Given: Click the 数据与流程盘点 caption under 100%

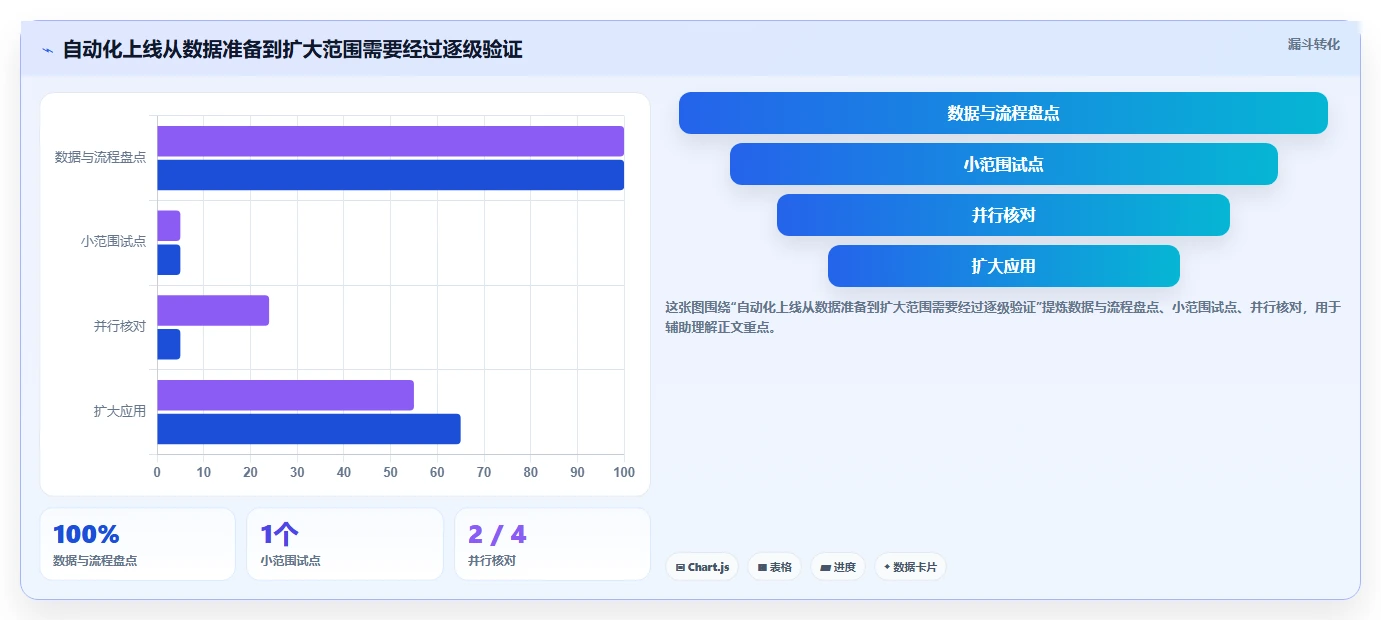Looking at the screenshot, I should (x=95, y=561).
